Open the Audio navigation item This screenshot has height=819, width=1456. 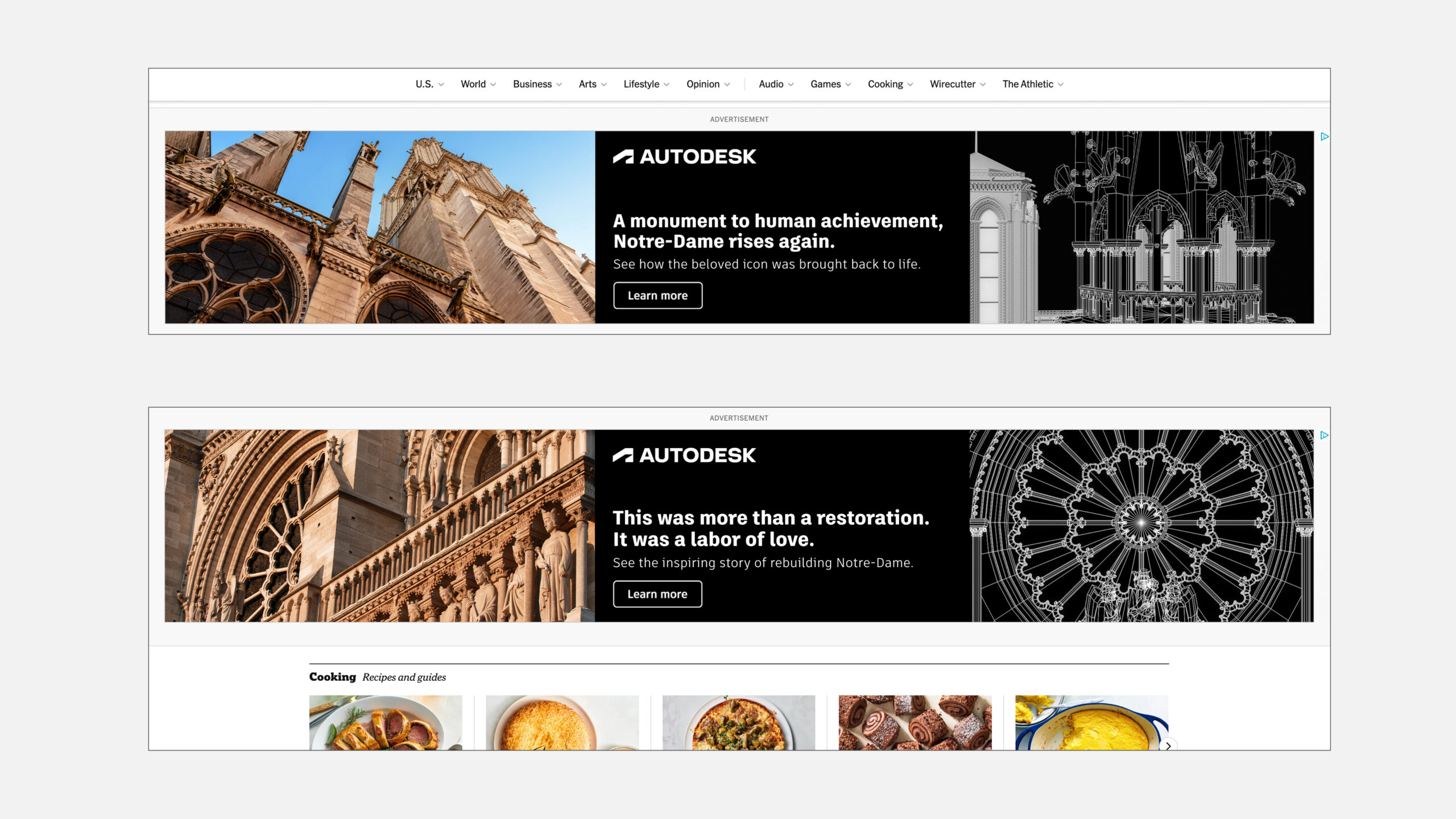click(771, 84)
